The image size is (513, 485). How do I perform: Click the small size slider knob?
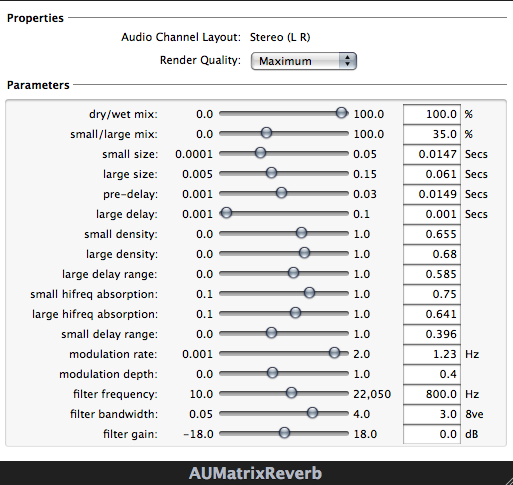[x=260, y=153]
